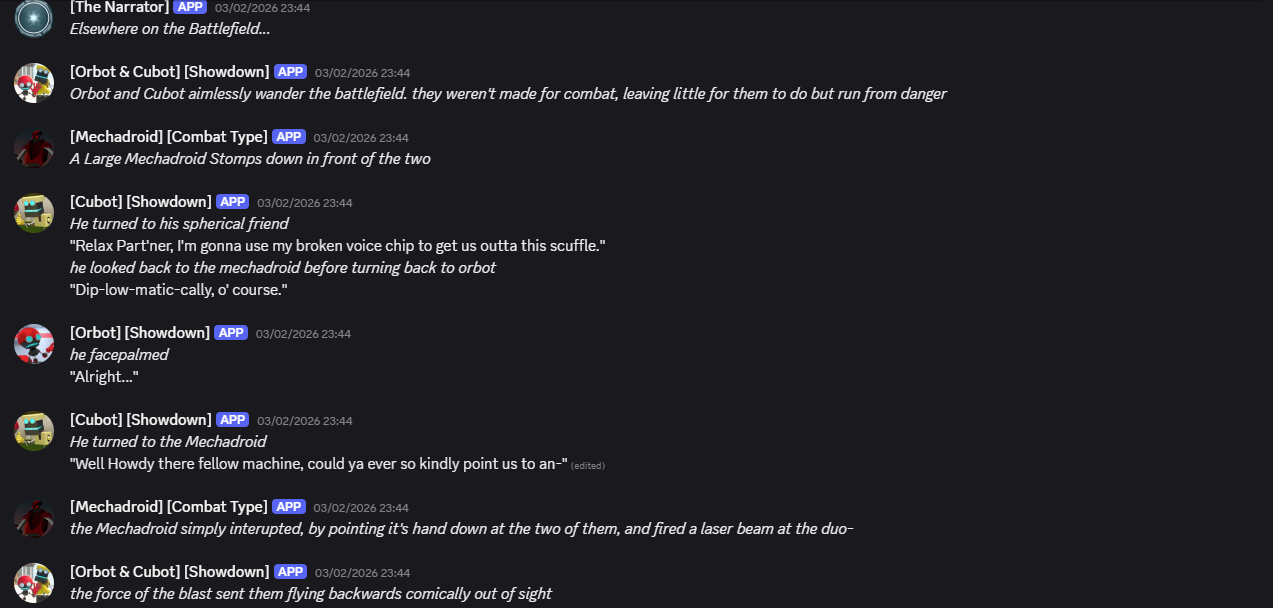Image resolution: width=1273 pixels, height=608 pixels.
Task: Click the timestamp on The Narrator's message
Action: 262,8
